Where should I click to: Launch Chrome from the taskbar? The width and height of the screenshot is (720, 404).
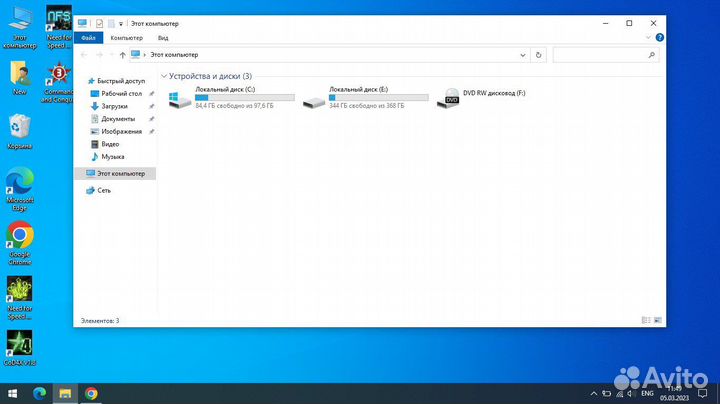tap(91, 393)
